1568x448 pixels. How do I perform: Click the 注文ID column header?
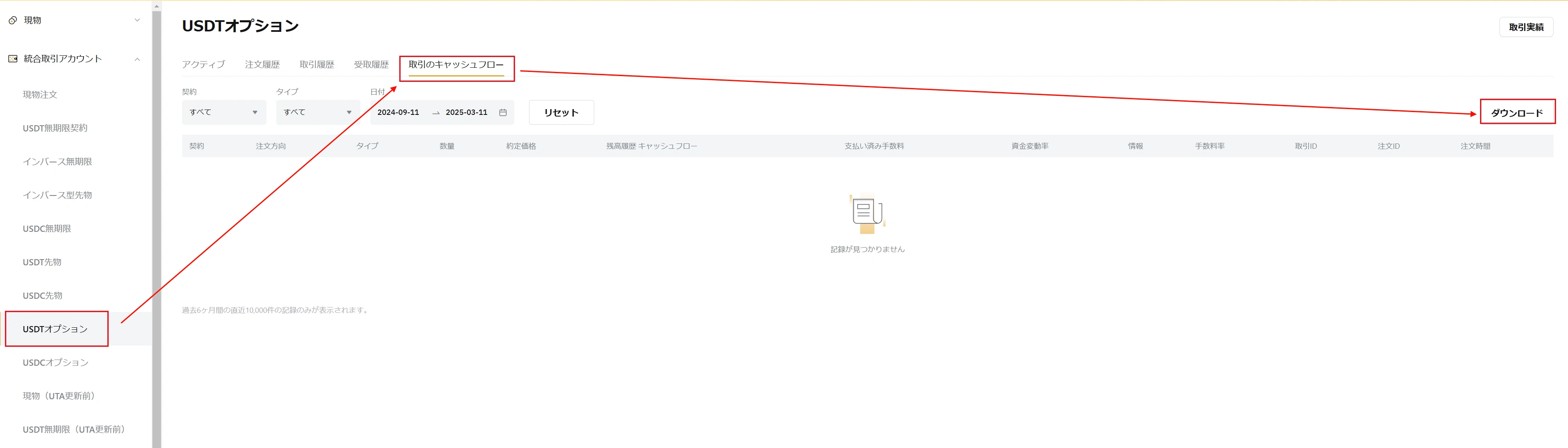coord(1388,145)
